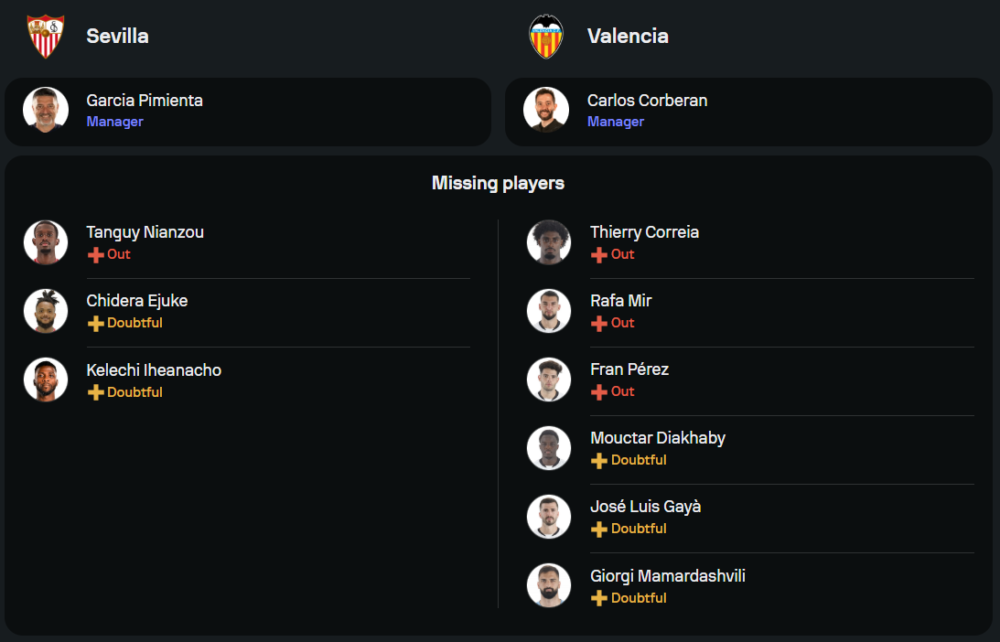Image resolution: width=1000 pixels, height=642 pixels.
Task: Click the Valencia club crest icon
Action: click(546, 36)
